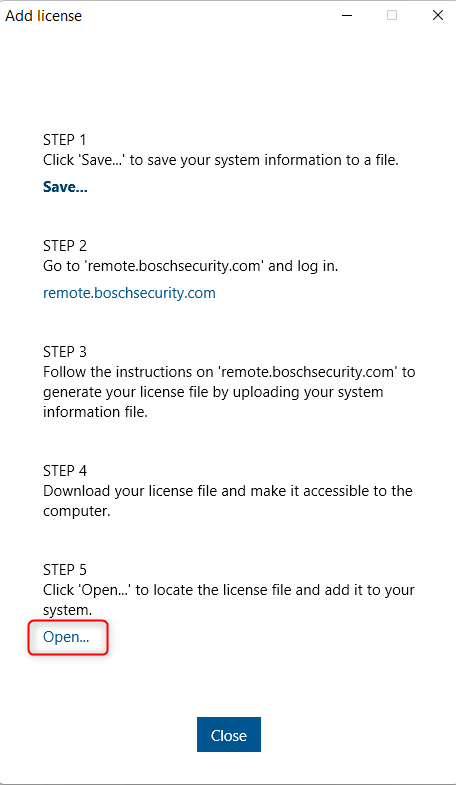Click the 'Add license' window title
This screenshot has height=785, width=456.
(44, 16)
